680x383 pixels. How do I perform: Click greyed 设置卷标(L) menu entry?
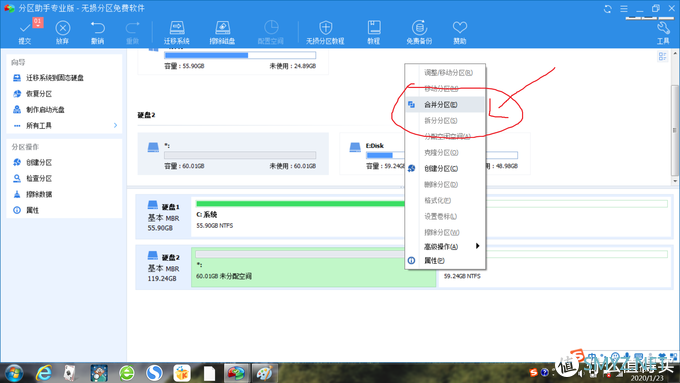pyautogui.click(x=445, y=216)
